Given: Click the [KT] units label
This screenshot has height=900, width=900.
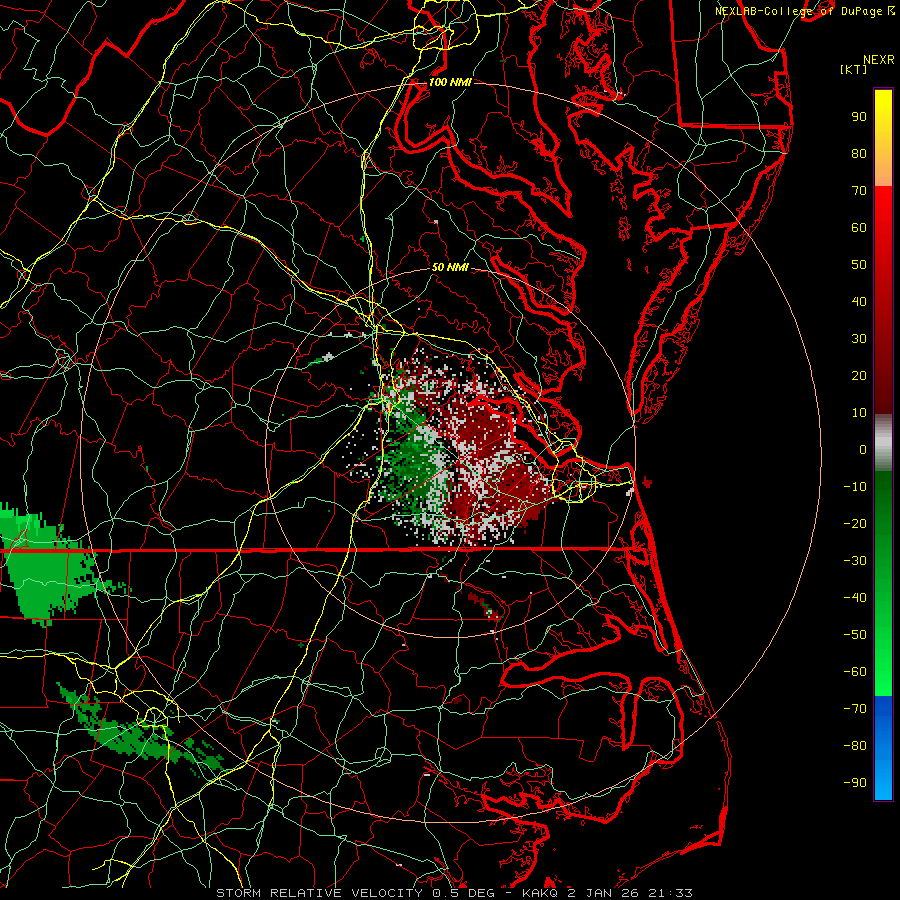Looking at the screenshot, I should point(854,69).
